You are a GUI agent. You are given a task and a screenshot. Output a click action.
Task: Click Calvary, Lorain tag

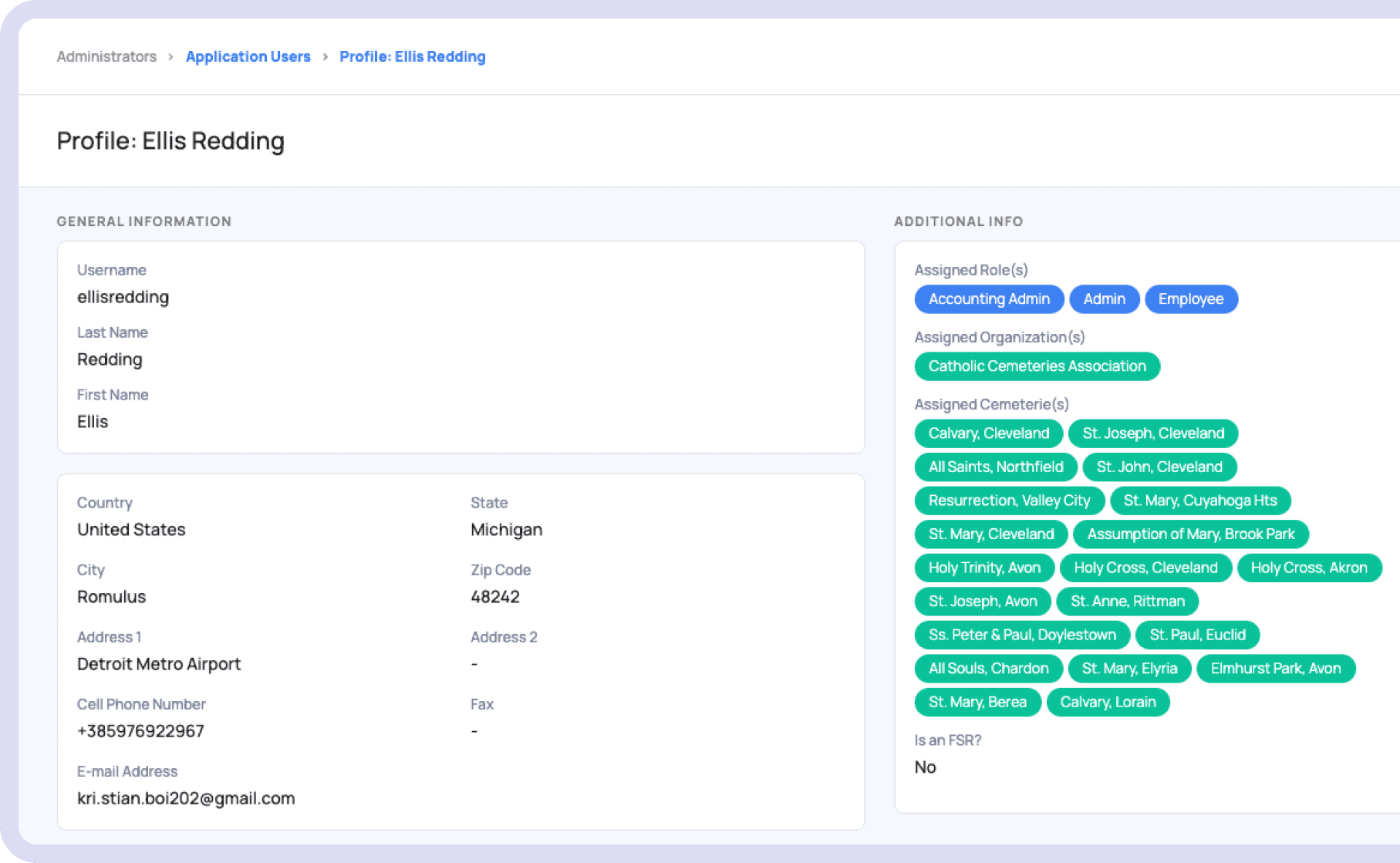(x=1108, y=702)
